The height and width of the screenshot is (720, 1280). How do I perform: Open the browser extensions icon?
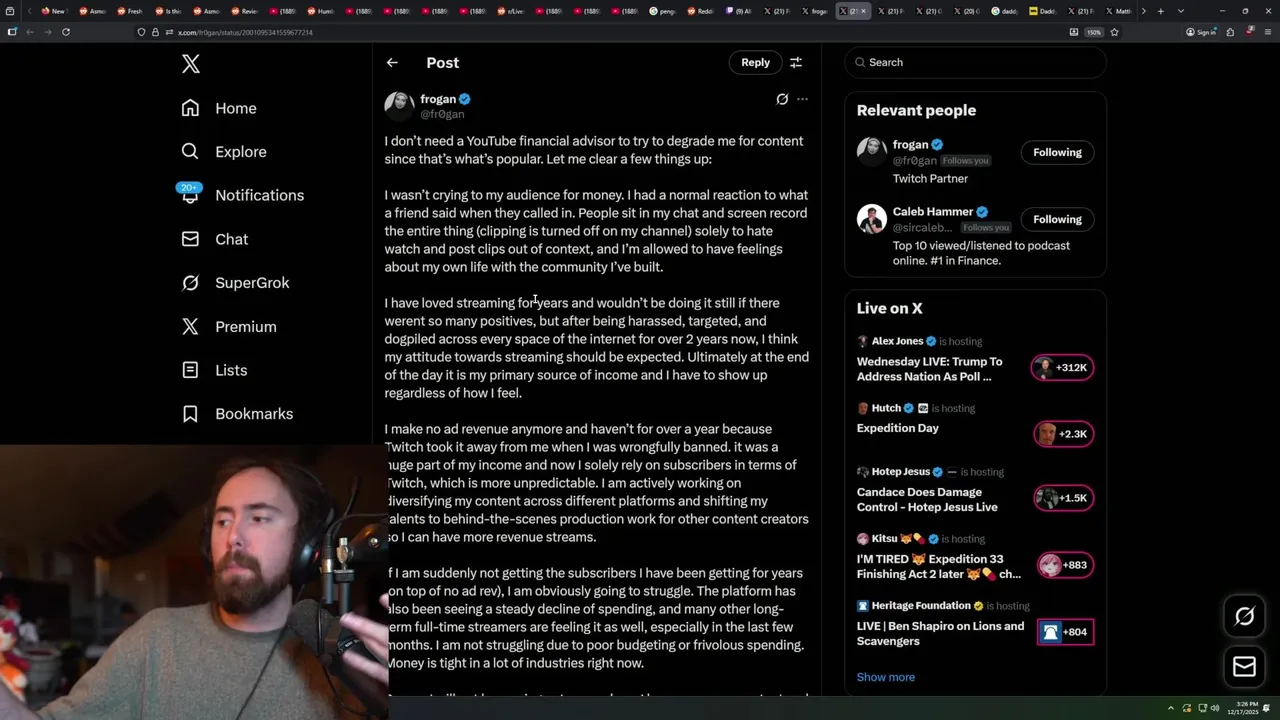[1230, 32]
